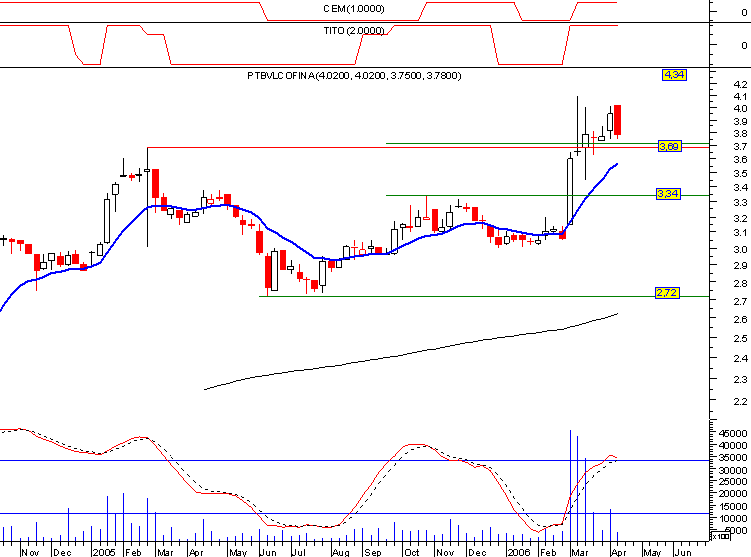Click the 2006 year label on time axis

tap(518, 552)
